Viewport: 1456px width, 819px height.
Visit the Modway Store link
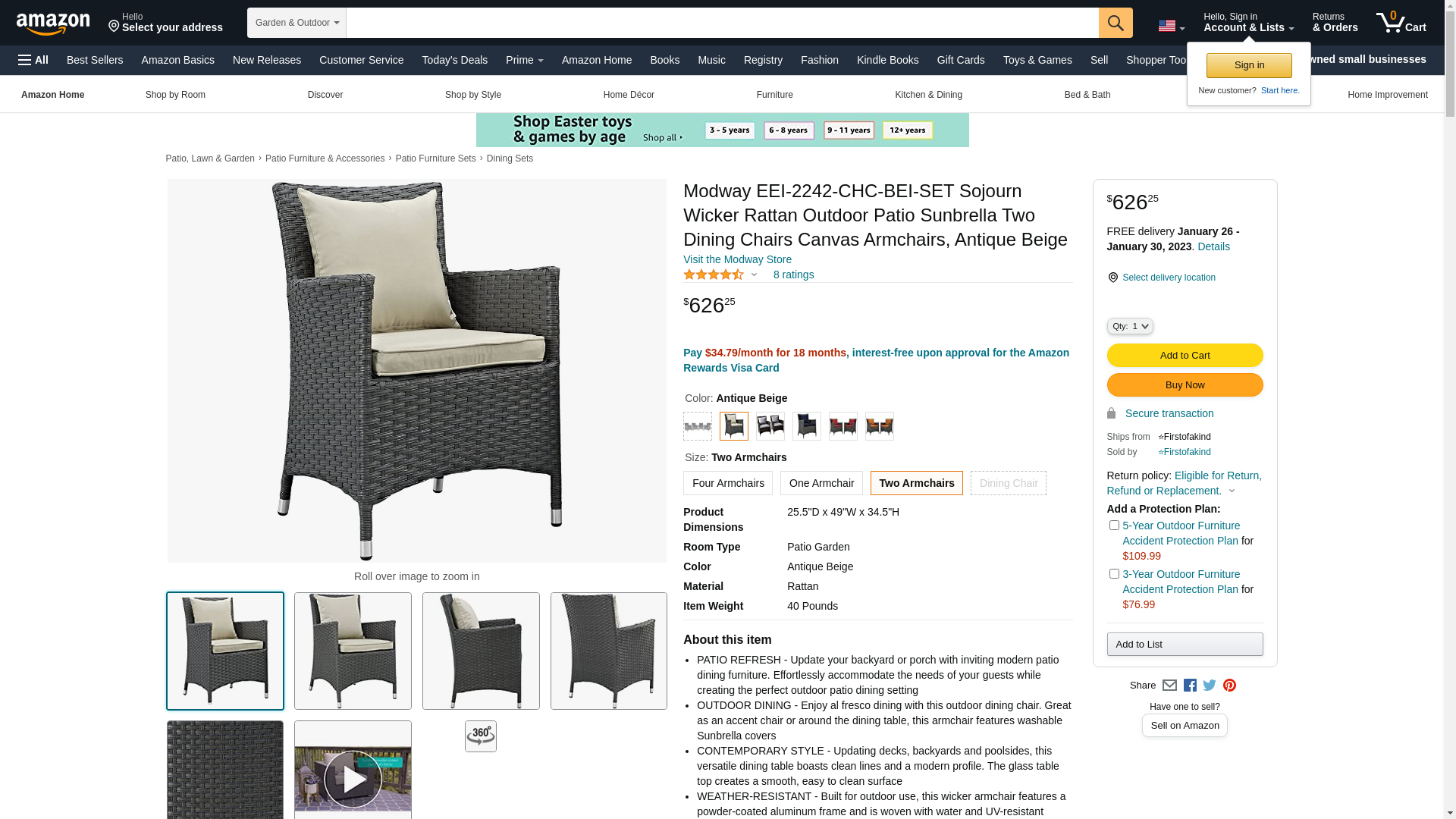pyautogui.click(x=737, y=259)
